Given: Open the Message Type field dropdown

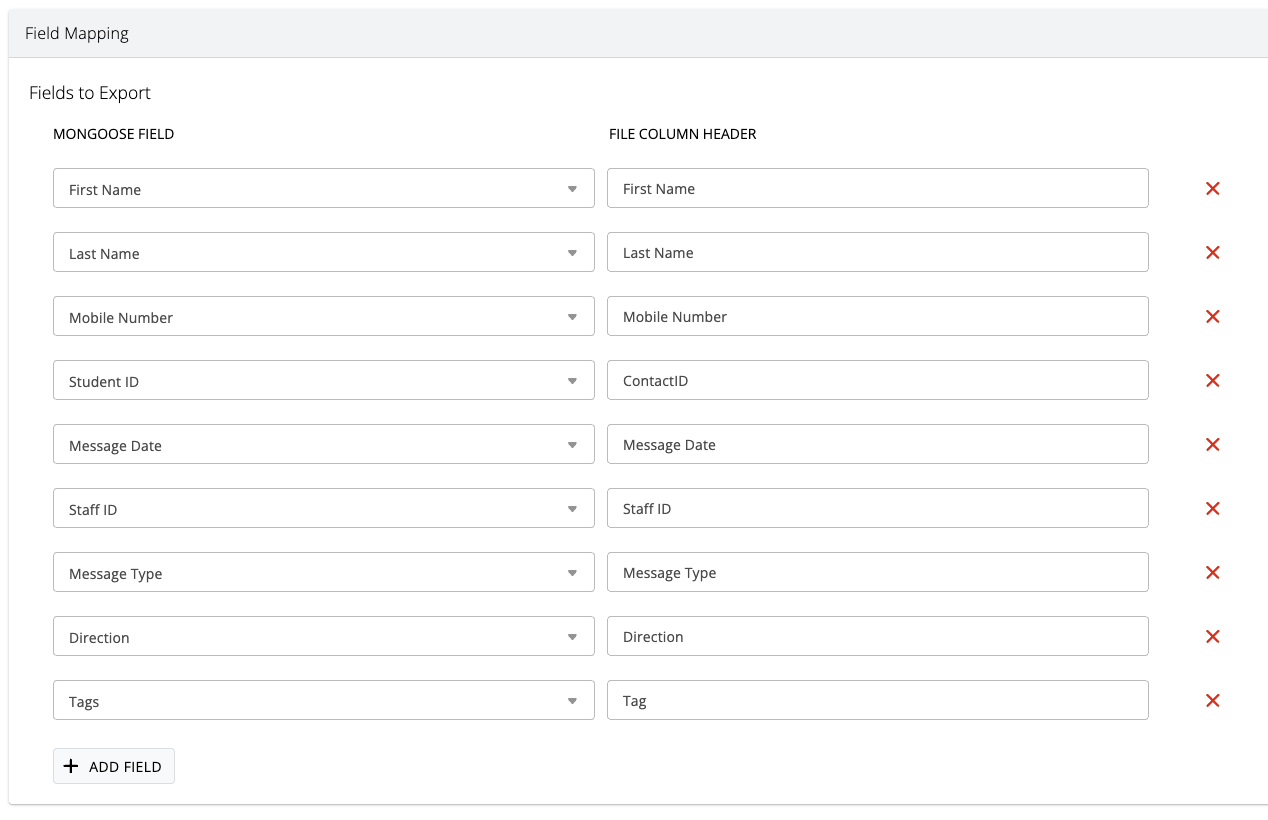Looking at the screenshot, I should coord(323,573).
